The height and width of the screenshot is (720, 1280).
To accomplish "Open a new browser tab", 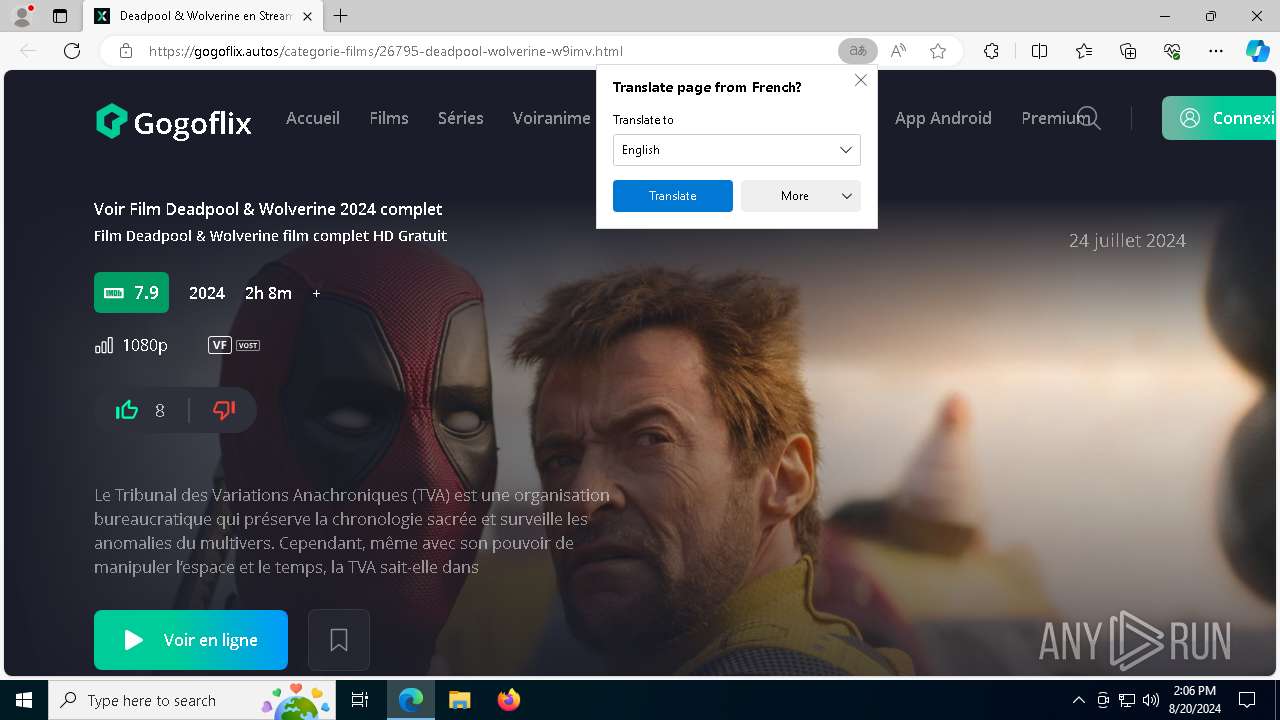I will click(x=341, y=16).
